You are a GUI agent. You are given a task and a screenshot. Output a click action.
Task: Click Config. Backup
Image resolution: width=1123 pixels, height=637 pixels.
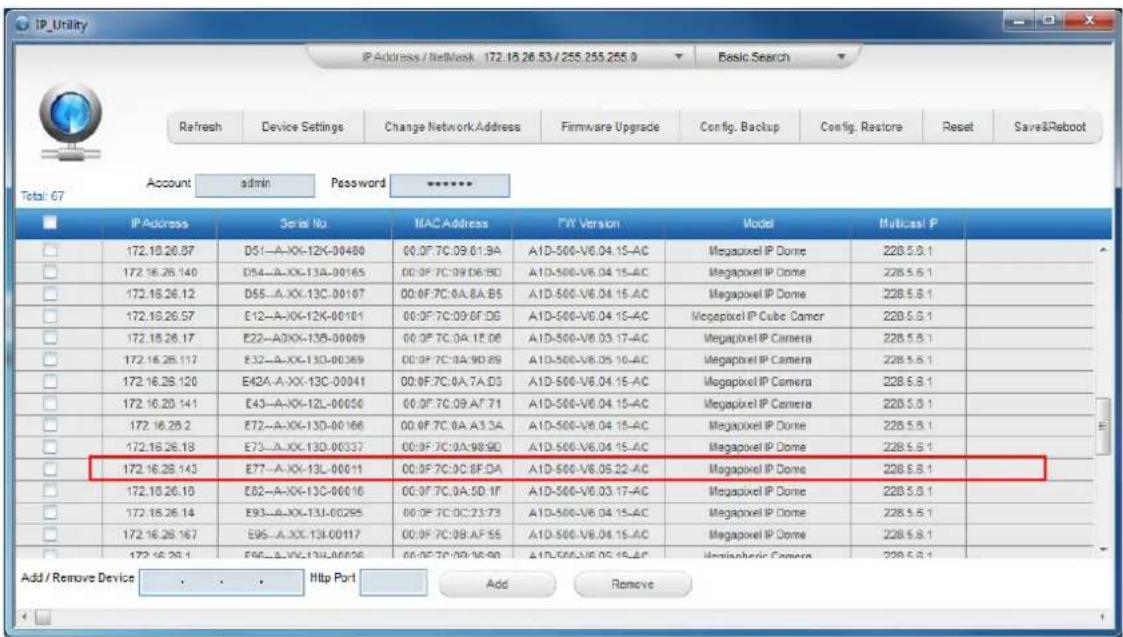(x=739, y=127)
